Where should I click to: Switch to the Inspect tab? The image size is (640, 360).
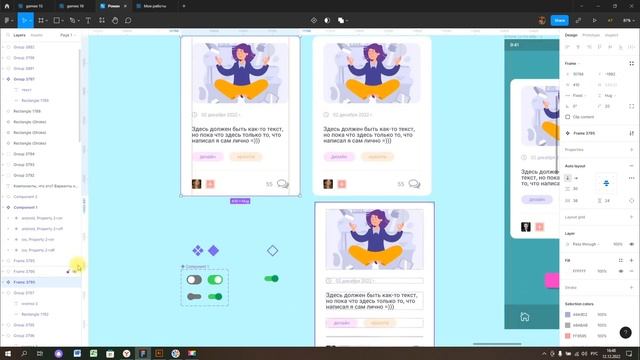point(611,35)
